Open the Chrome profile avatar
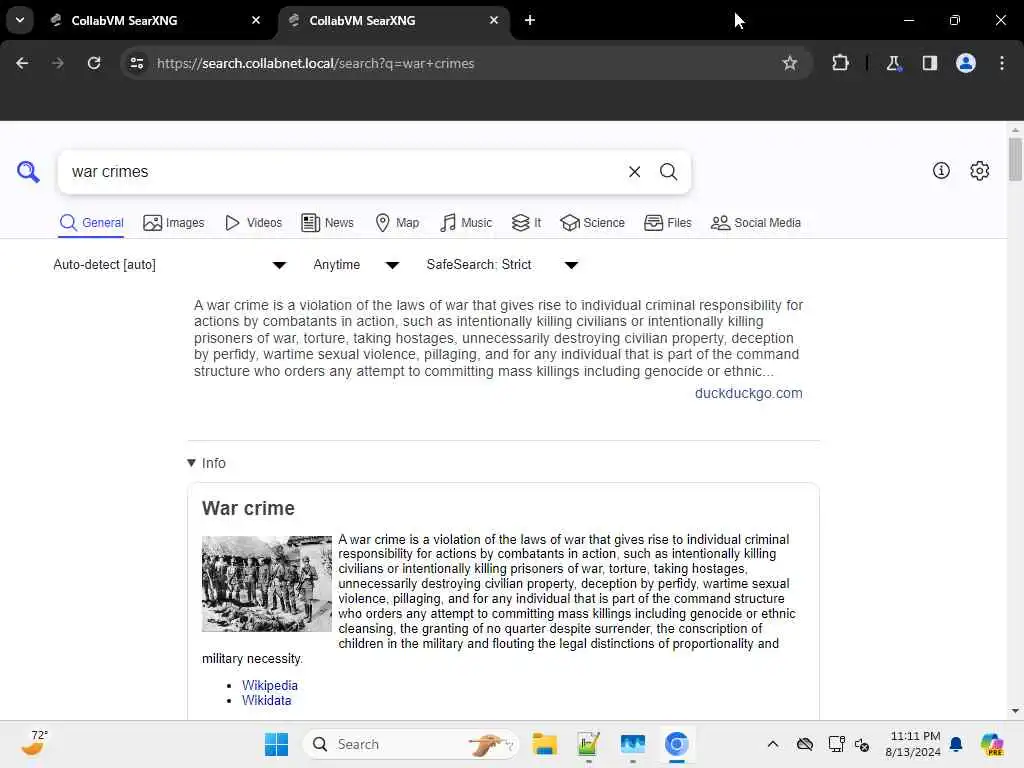 [965, 63]
